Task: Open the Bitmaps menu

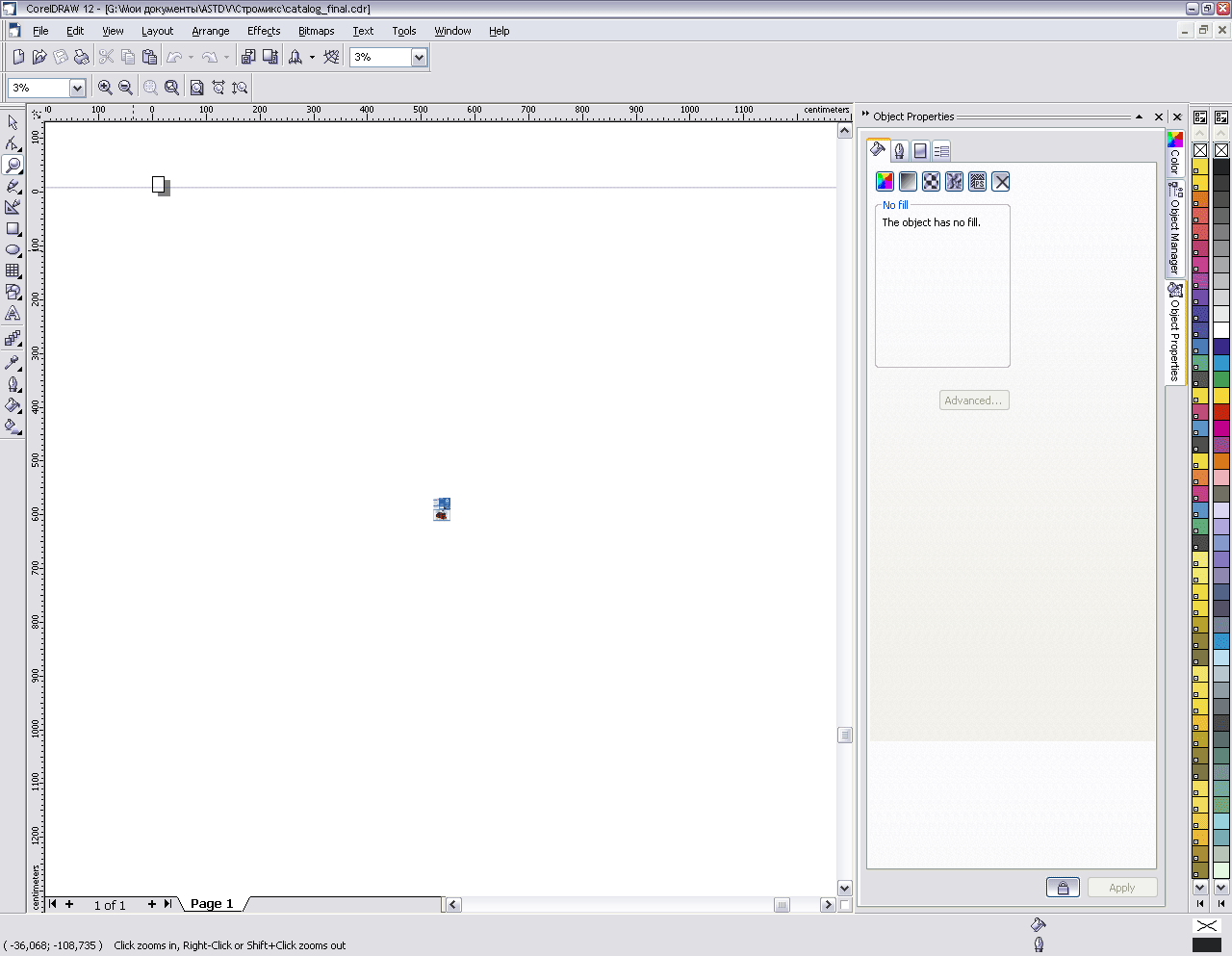Action: [x=316, y=31]
